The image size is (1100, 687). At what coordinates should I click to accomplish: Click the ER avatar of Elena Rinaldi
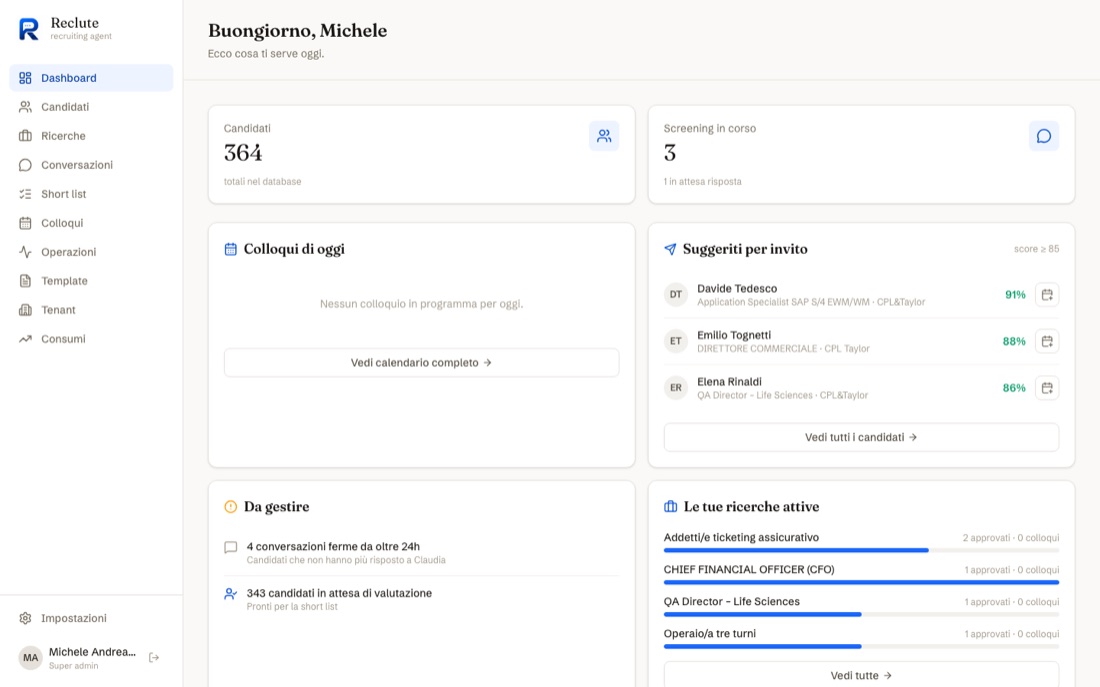point(676,387)
